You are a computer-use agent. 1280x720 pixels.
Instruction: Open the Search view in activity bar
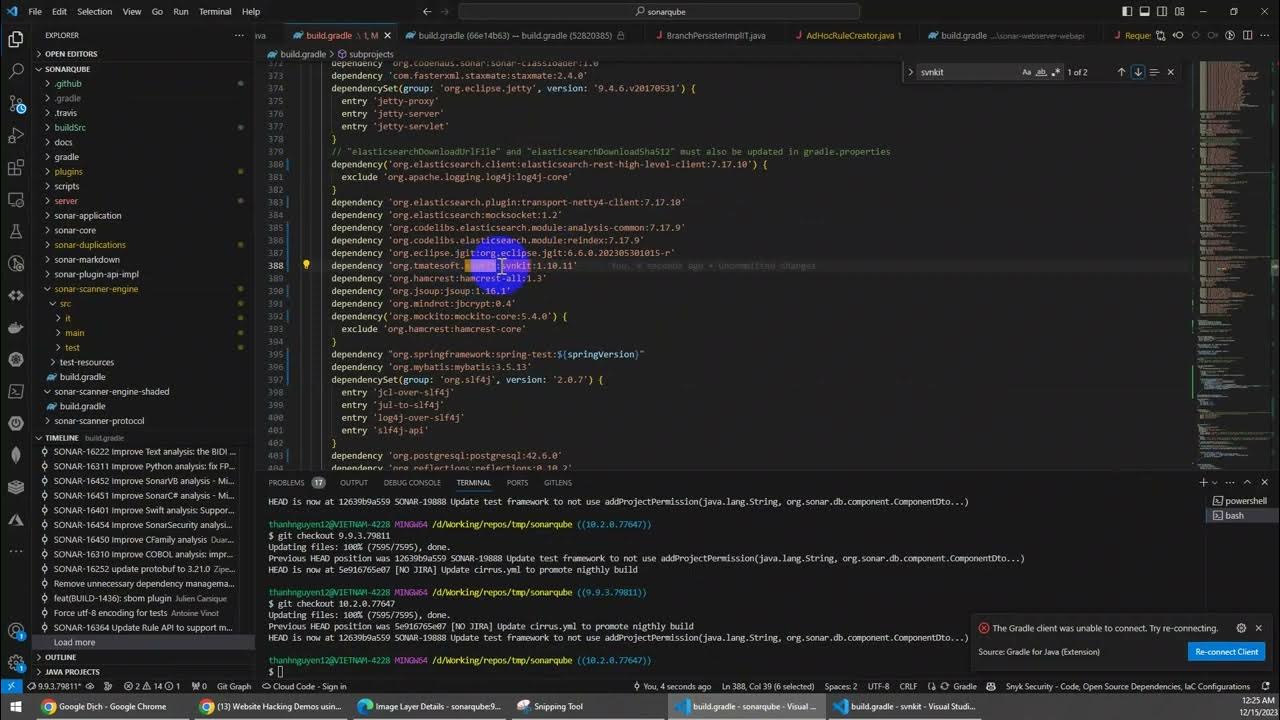16,72
